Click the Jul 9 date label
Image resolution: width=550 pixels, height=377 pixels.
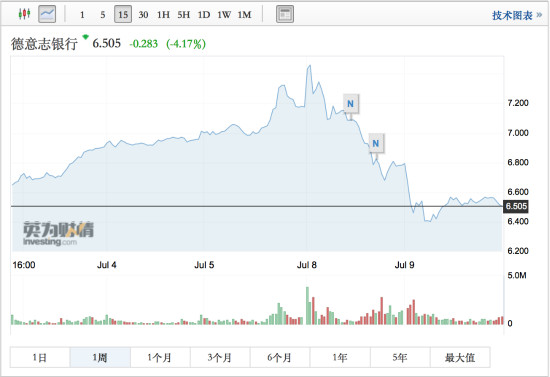click(x=404, y=265)
